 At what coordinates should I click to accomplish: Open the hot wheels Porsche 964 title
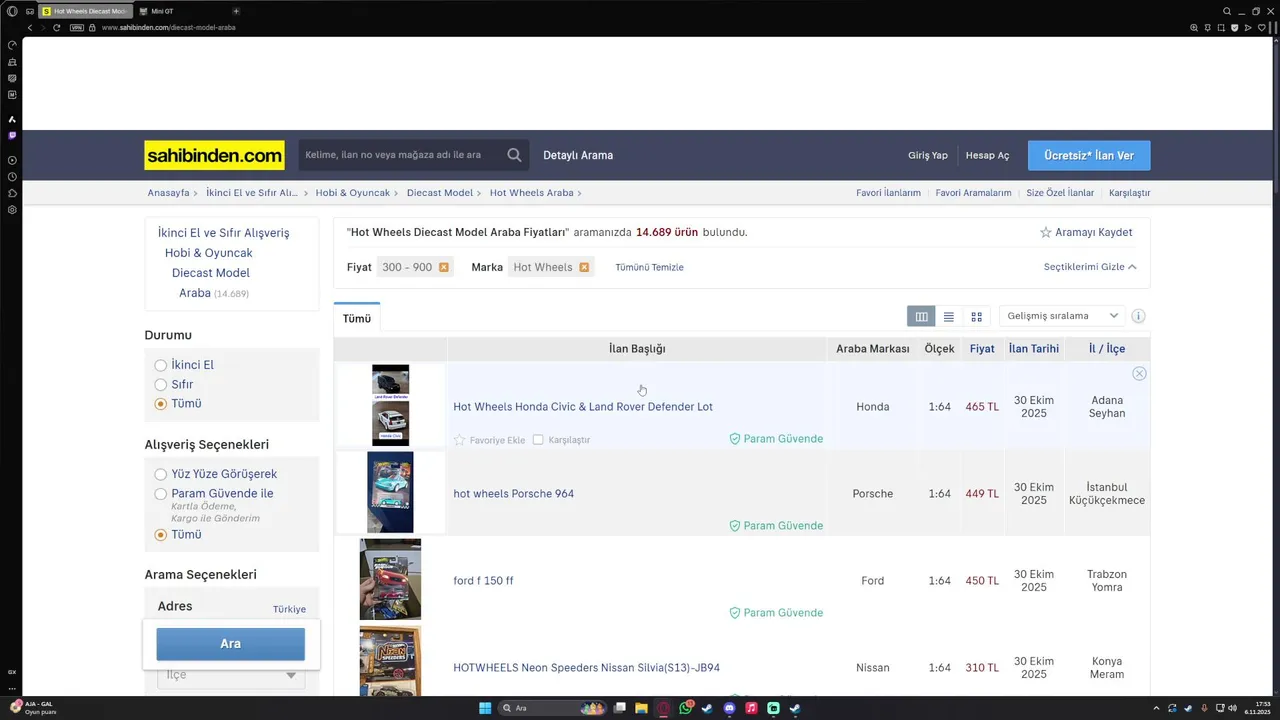513,494
